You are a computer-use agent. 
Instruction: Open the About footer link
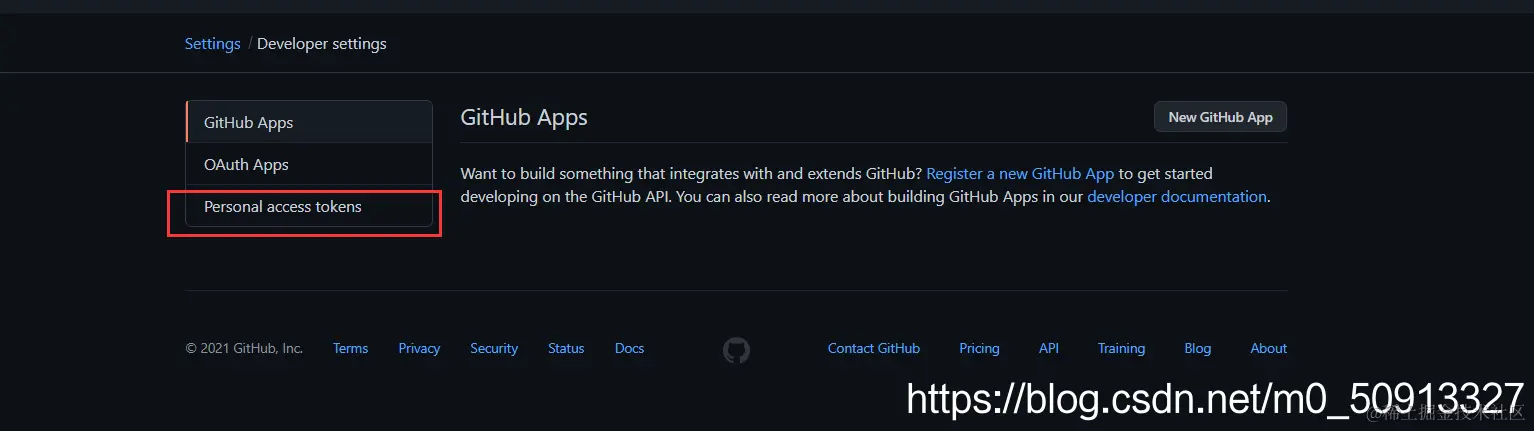[x=1269, y=348]
